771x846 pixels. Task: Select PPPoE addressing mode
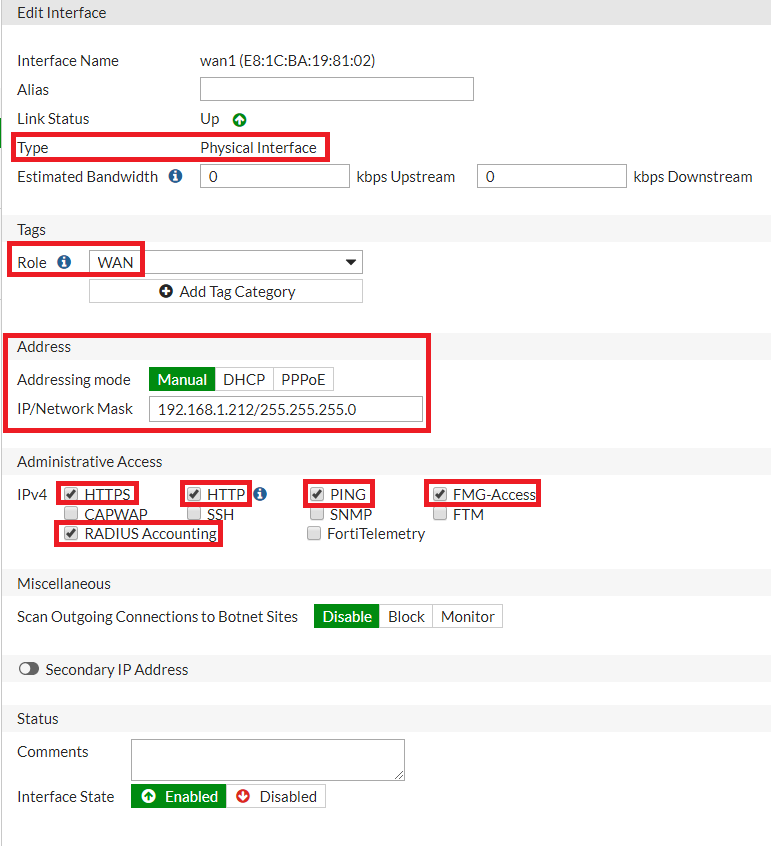(303, 380)
